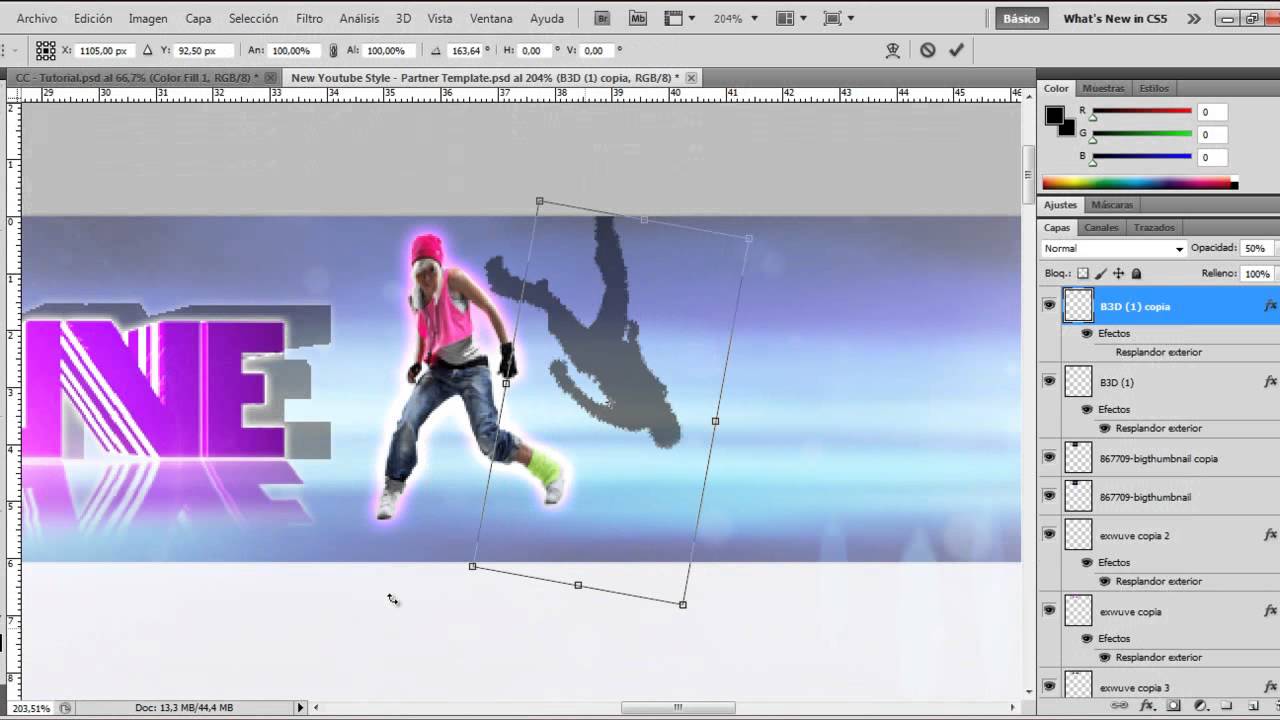Screen dimensions: 1280x720
Task: Toggle Resplandor exterior eye under B3D (1)
Action: (1105, 428)
